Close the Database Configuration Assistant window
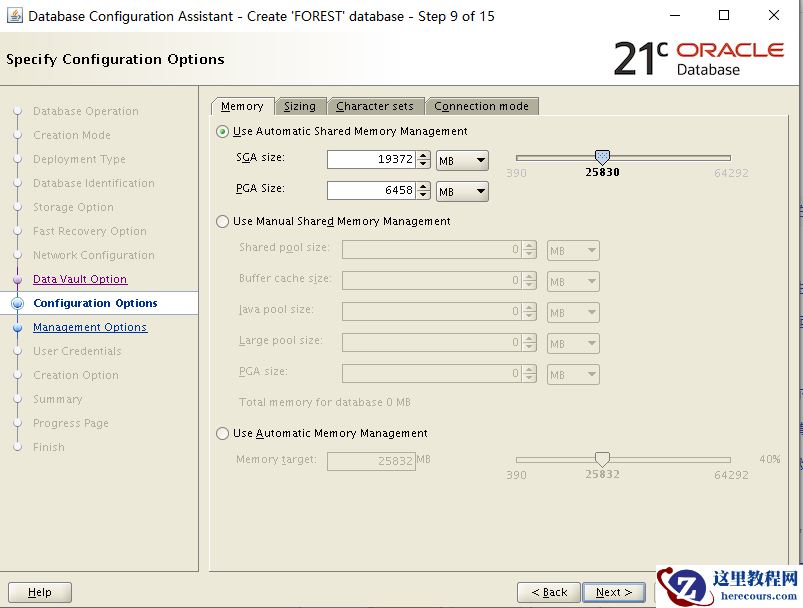Screen dimensions: 803x608 coord(774,15)
